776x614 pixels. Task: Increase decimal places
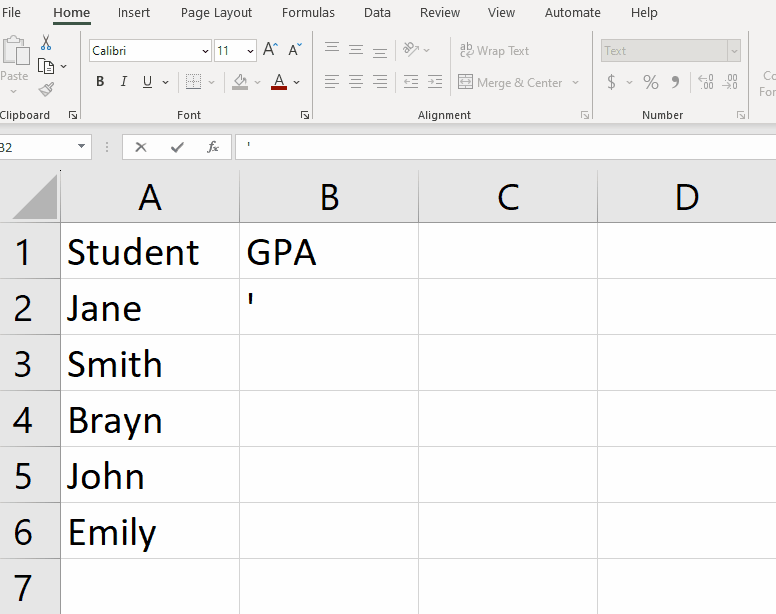706,82
